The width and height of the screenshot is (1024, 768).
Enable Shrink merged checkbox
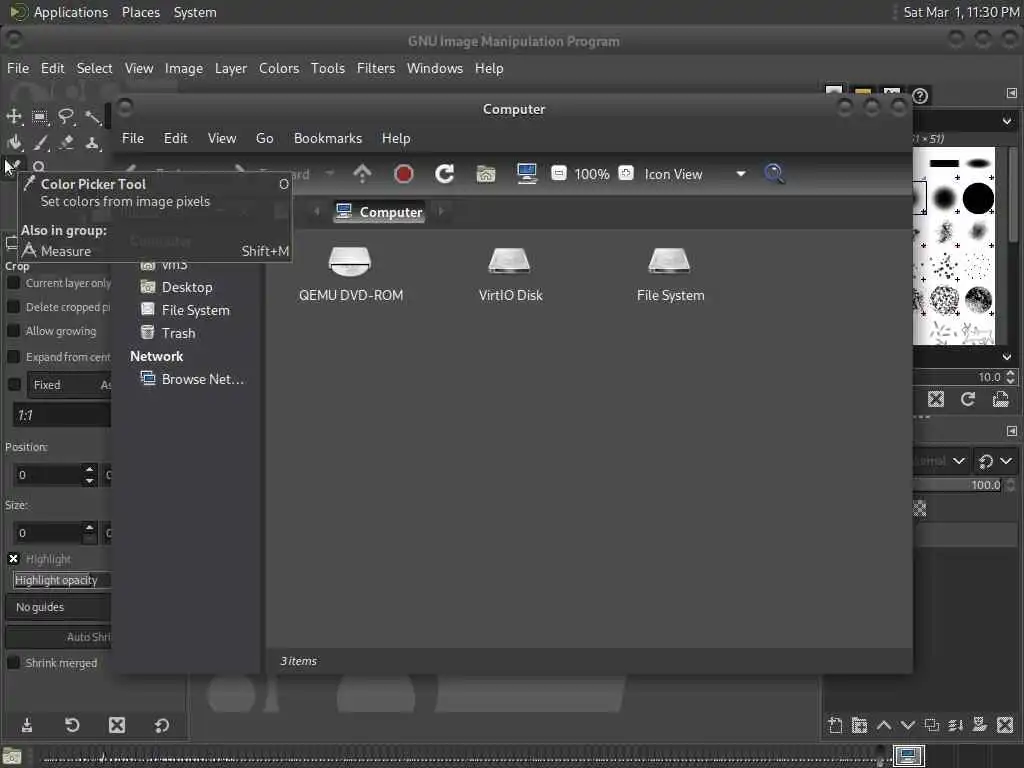click(x=13, y=663)
